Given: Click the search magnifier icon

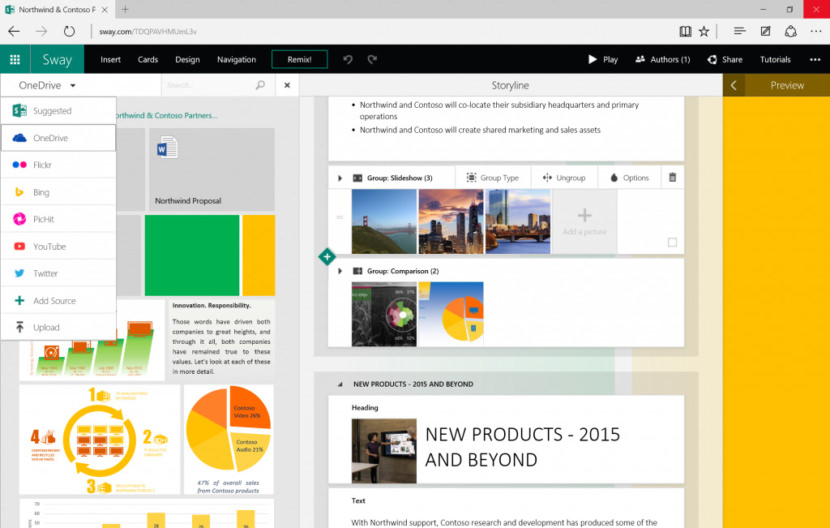Looking at the screenshot, I should pyautogui.click(x=260, y=85).
